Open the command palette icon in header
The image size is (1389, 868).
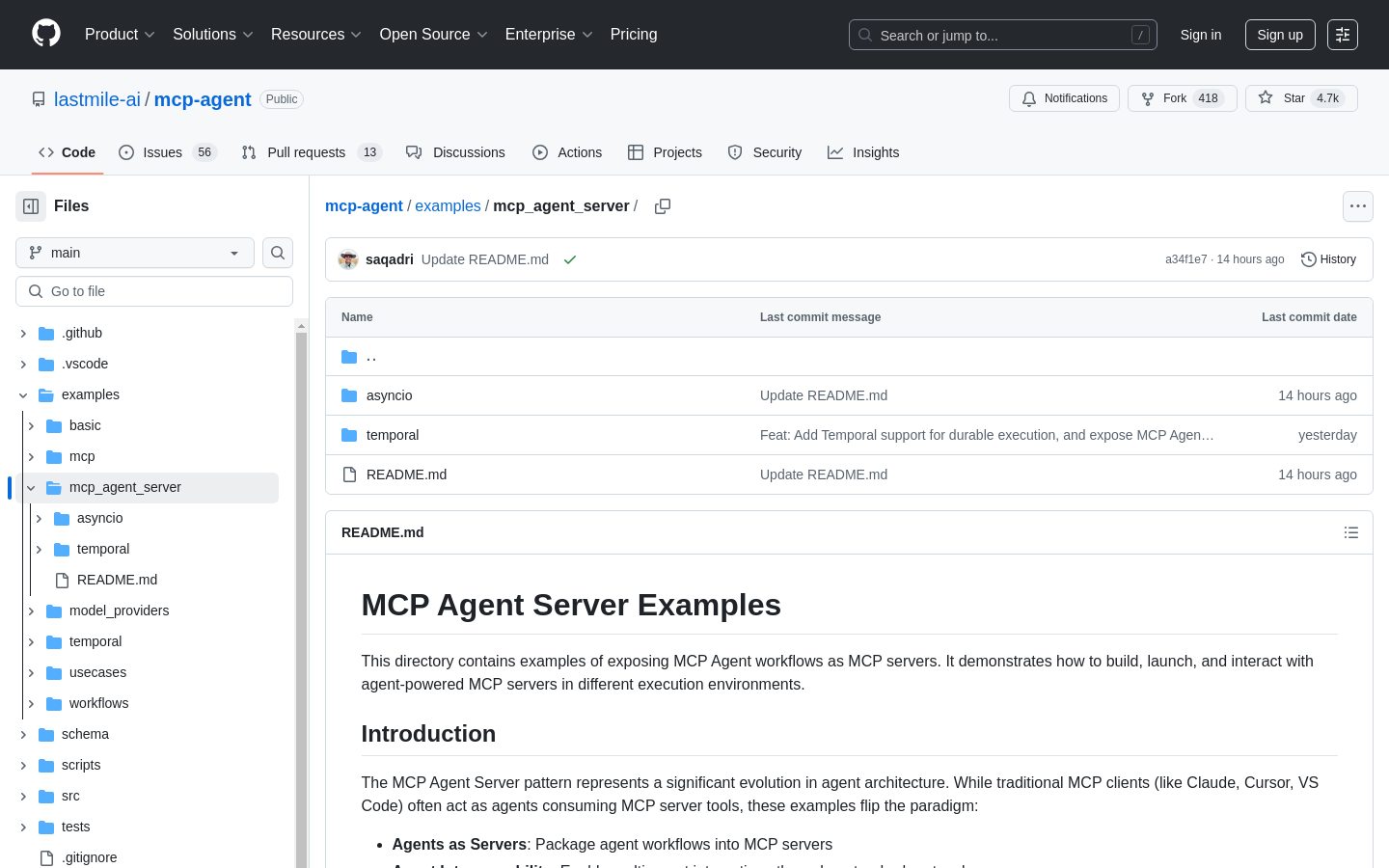(x=1343, y=35)
